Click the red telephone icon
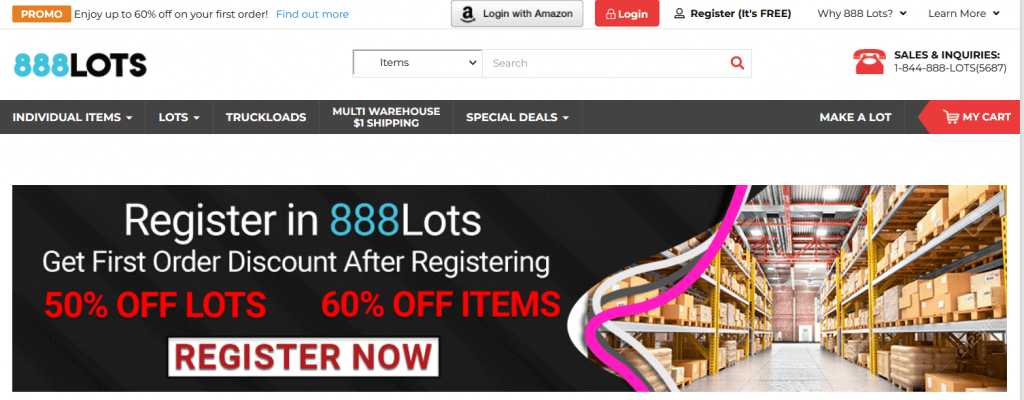1024x400 pixels. [x=869, y=62]
